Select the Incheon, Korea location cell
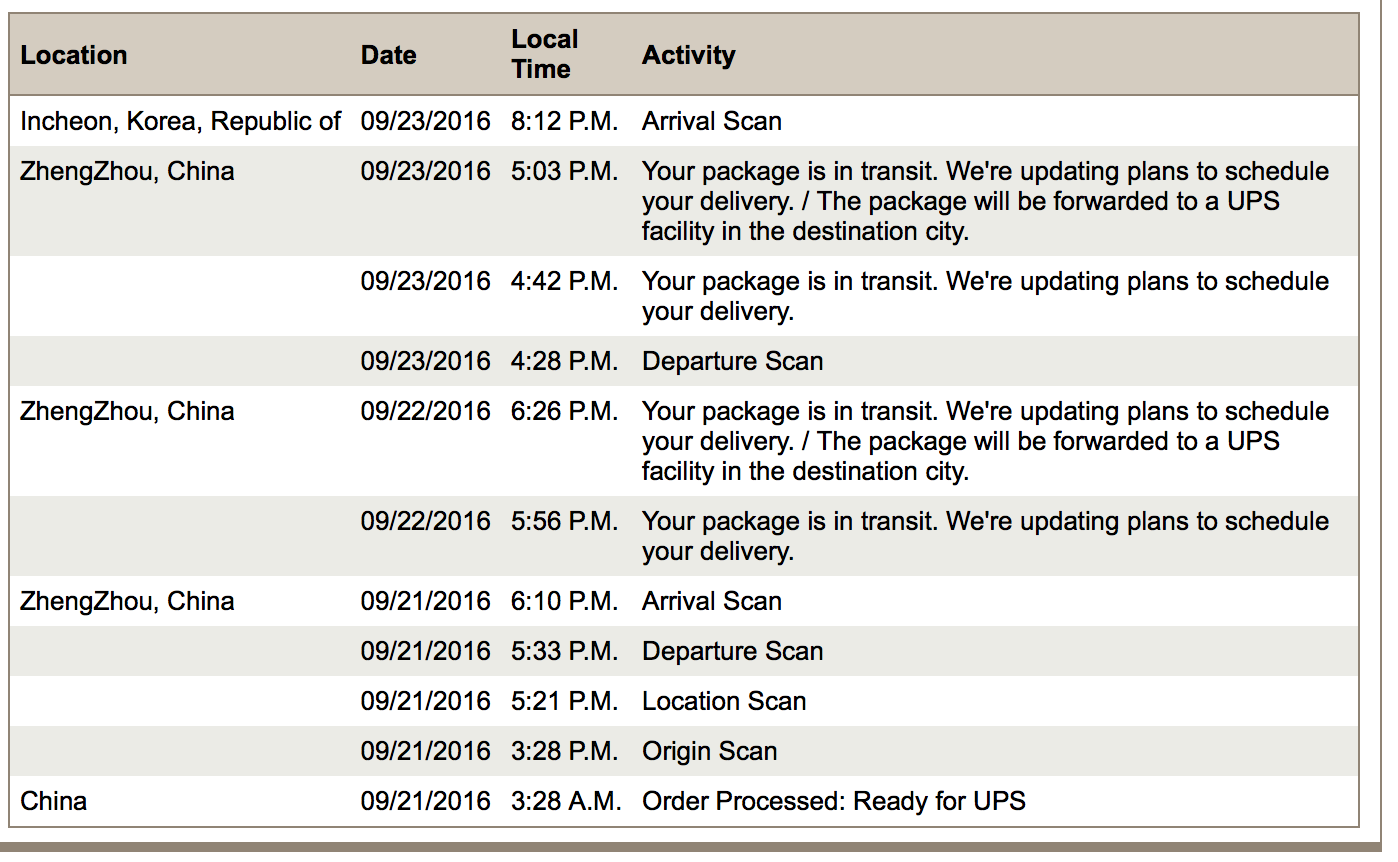The height and width of the screenshot is (862, 1398). tap(181, 121)
